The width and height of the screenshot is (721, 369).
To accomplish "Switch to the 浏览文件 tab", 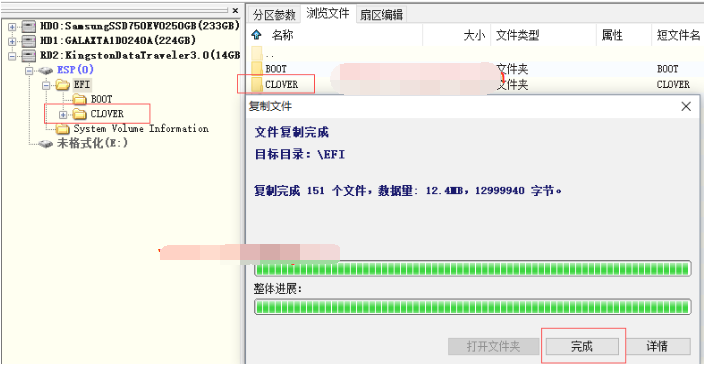I will (x=328, y=13).
